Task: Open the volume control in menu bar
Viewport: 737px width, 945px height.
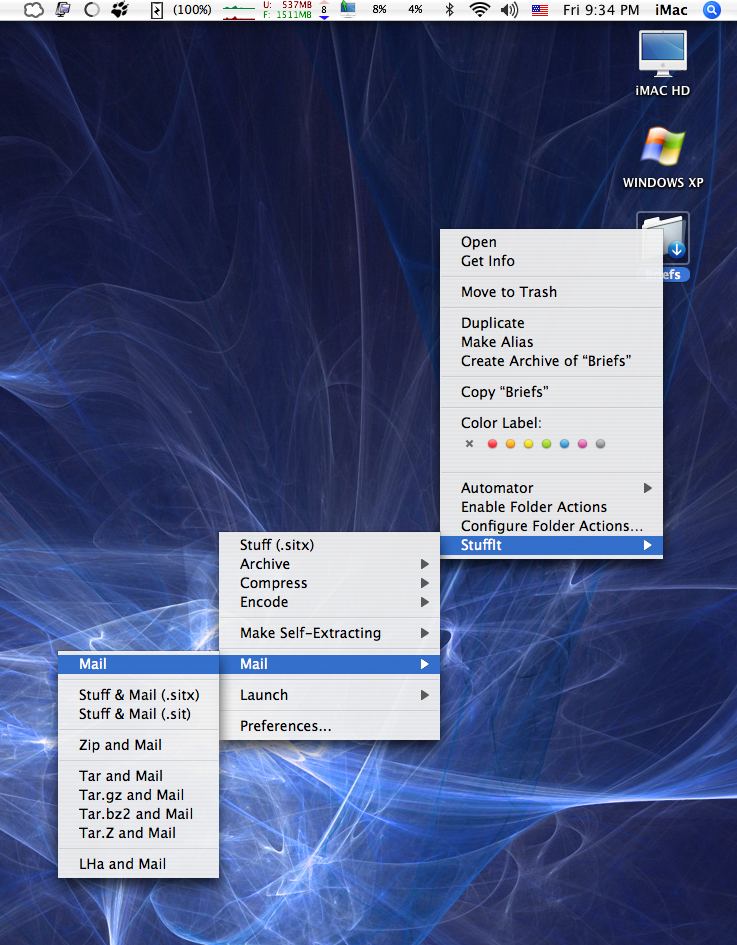Action: pos(509,10)
